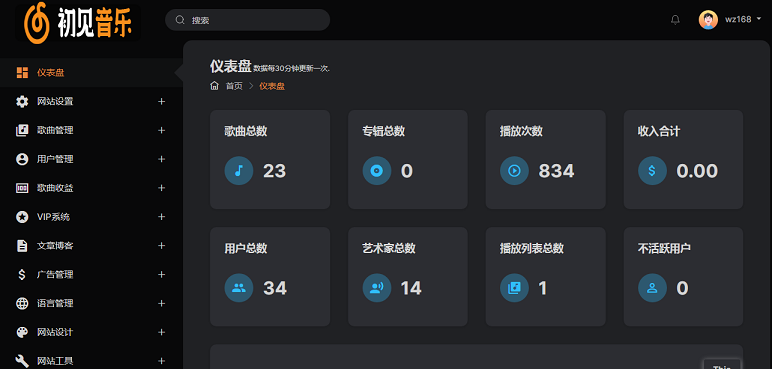This screenshot has height=369, width=772.
Task: Expand 广告管理 with its plus sign
Action: pyautogui.click(x=161, y=274)
